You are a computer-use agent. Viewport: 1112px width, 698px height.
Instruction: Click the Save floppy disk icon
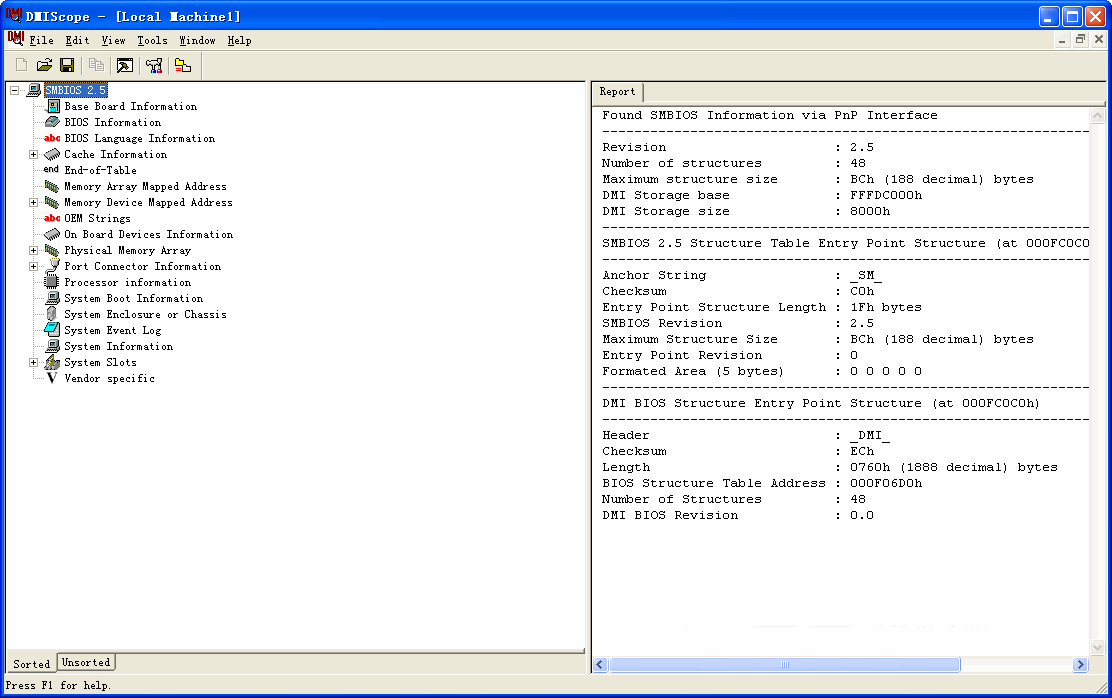coord(67,66)
